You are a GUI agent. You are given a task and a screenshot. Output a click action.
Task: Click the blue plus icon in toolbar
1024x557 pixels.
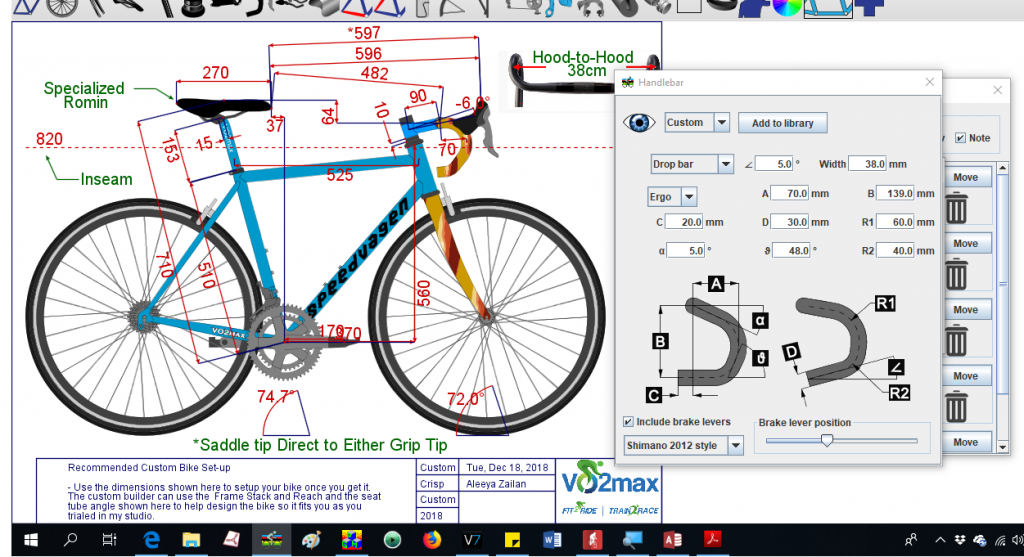click(x=869, y=7)
